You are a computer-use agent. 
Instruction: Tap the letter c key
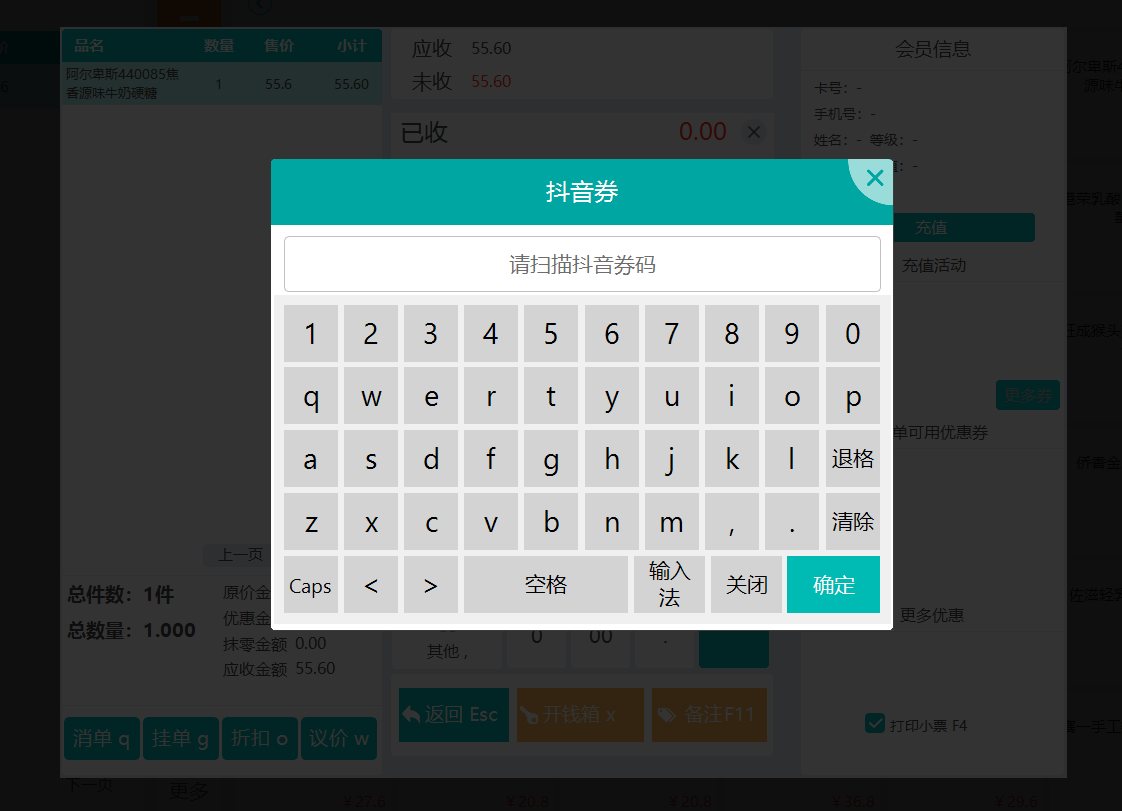(431, 522)
